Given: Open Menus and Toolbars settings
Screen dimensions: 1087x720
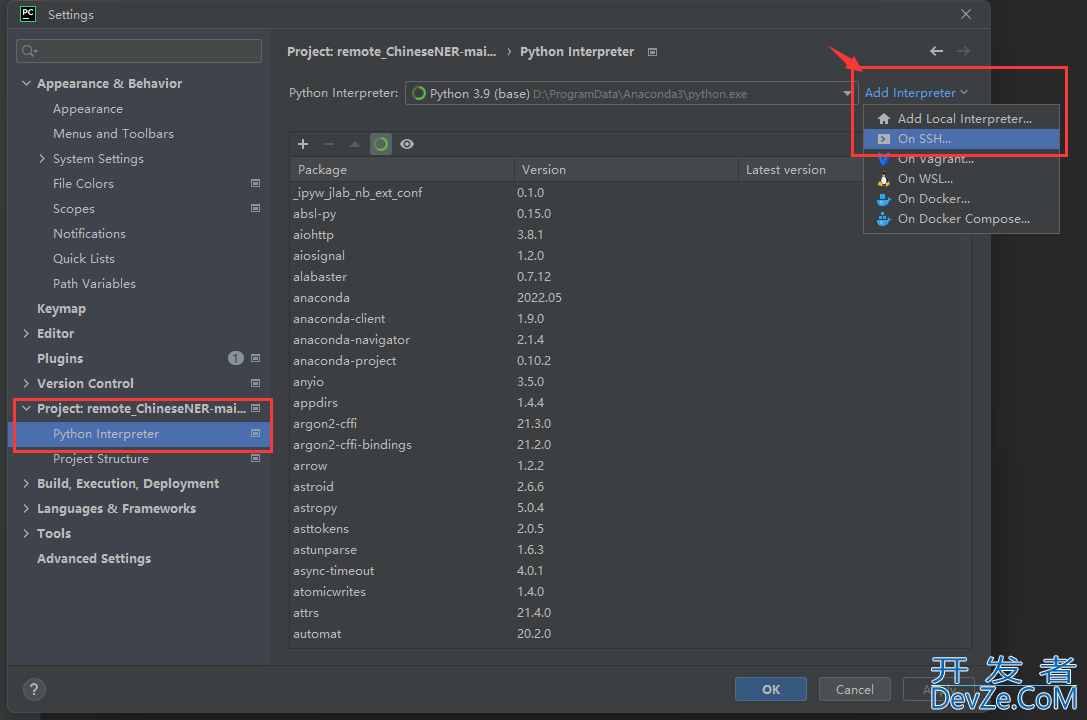Looking at the screenshot, I should (113, 134).
